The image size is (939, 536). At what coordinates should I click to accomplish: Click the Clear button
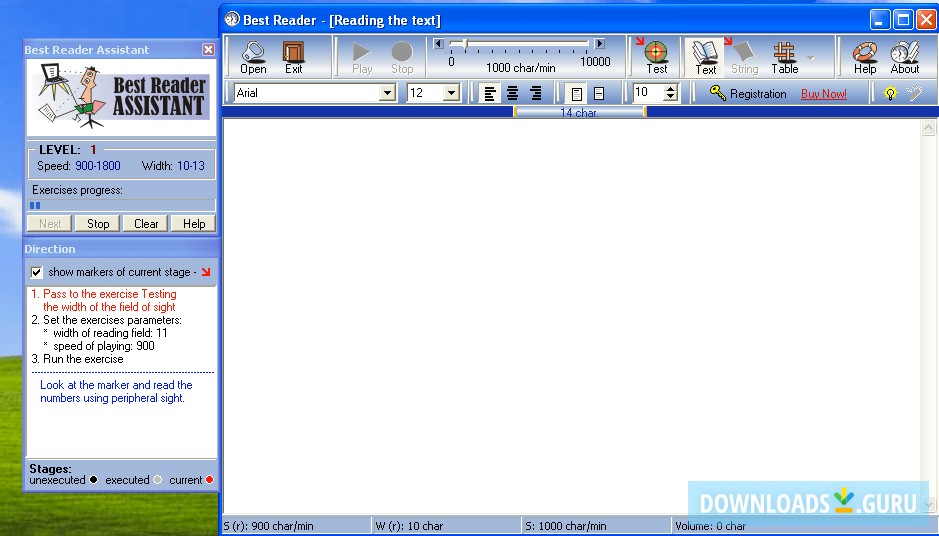click(x=146, y=223)
